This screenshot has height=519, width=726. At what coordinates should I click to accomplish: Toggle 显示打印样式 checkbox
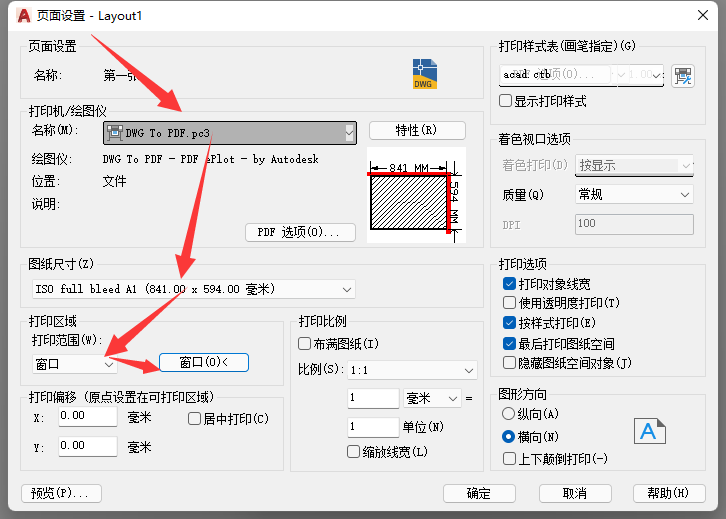point(506,100)
